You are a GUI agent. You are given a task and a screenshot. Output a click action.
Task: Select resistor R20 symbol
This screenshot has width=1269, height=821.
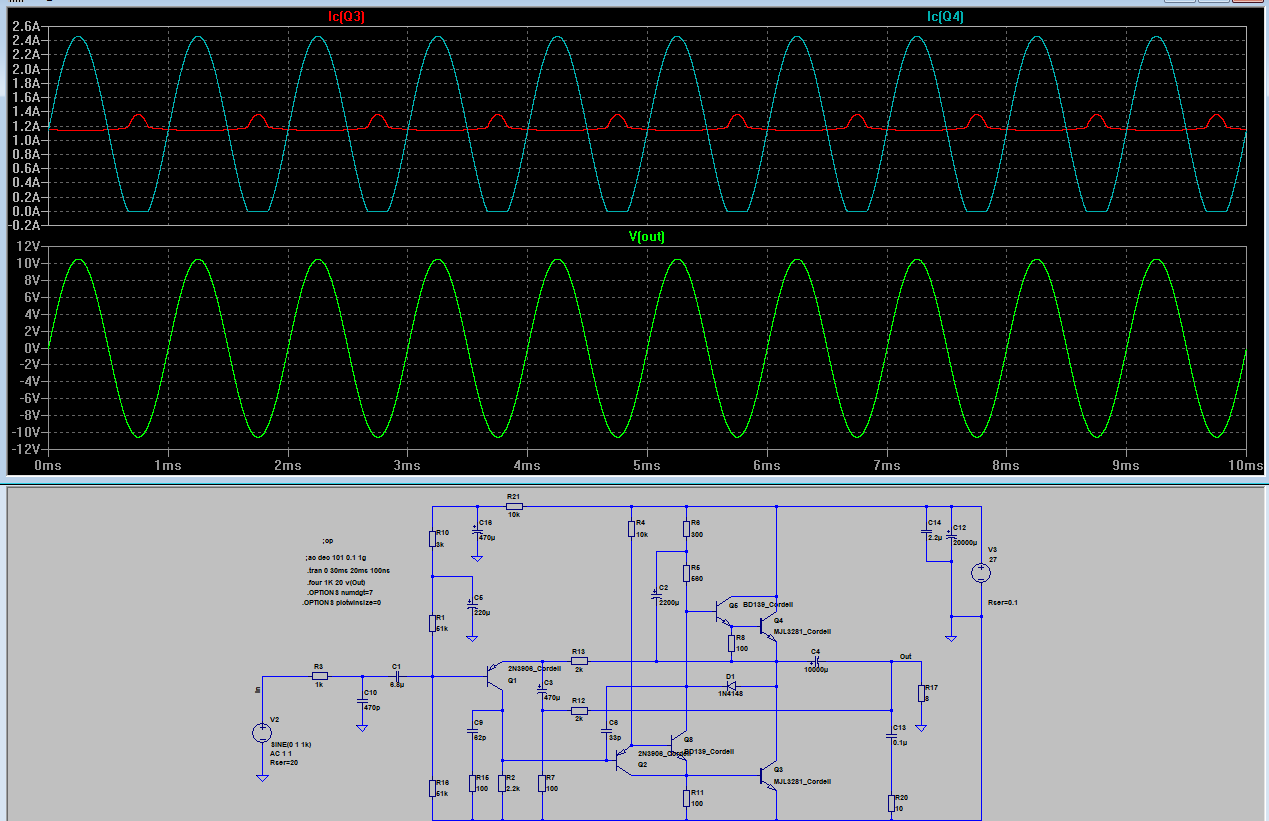pyautogui.click(x=891, y=803)
